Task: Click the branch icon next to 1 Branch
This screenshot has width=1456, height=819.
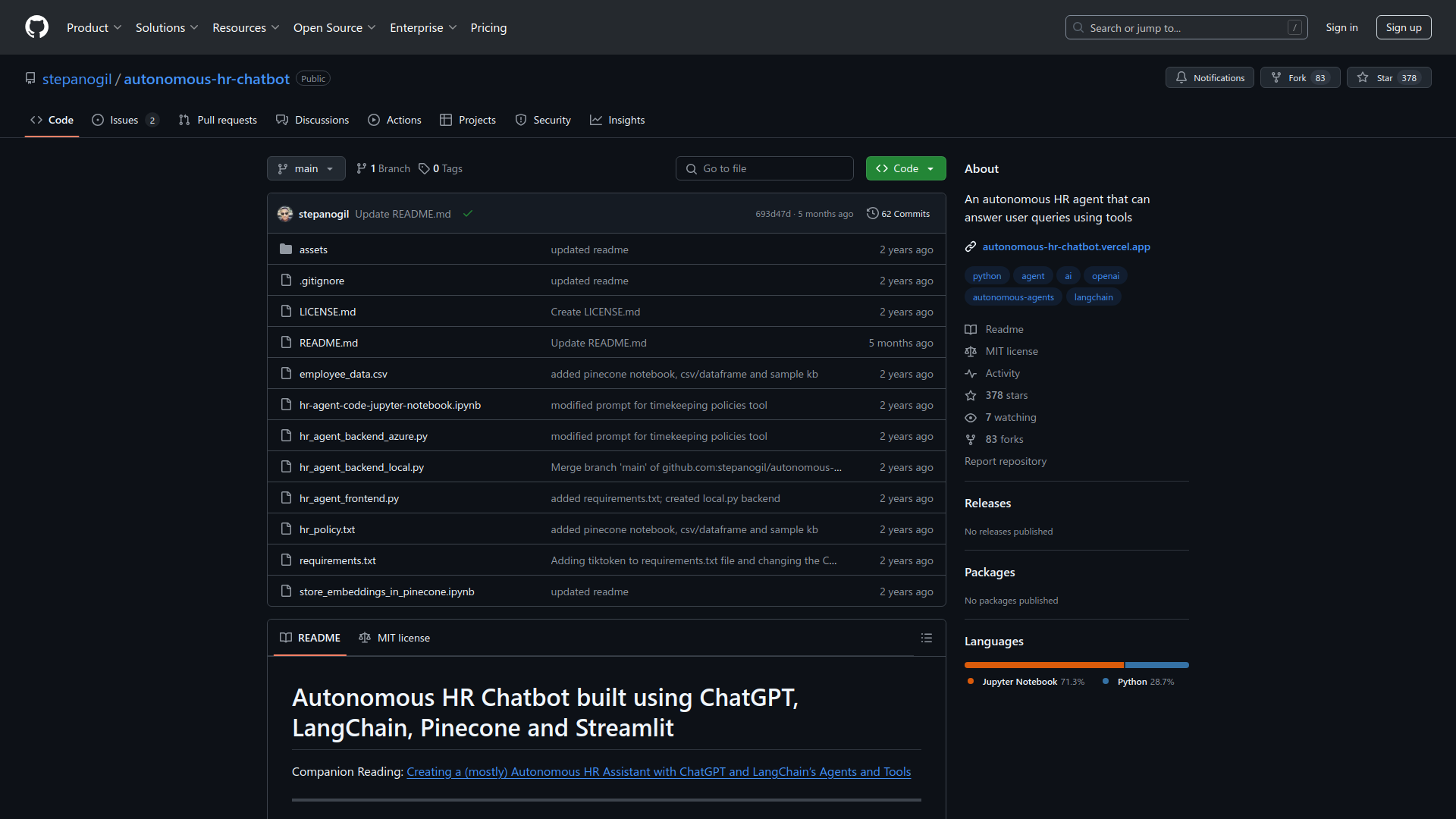Action: (362, 168)
